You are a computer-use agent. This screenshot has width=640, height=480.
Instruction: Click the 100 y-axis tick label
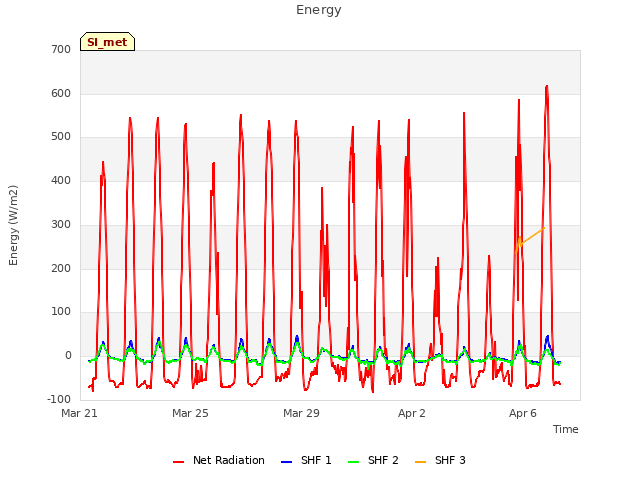(61, 312)
